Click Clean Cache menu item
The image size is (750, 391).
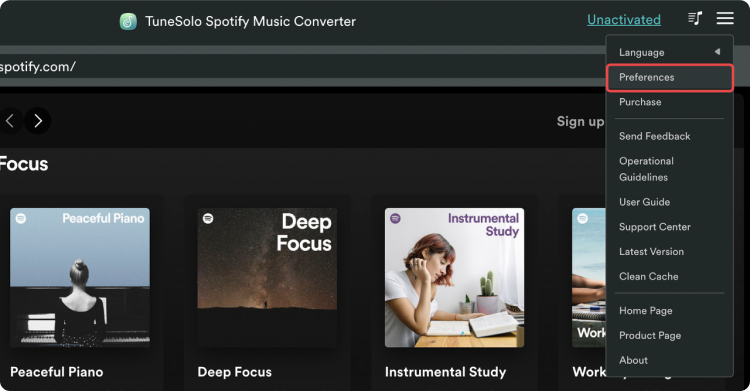(x=669, y=277)
